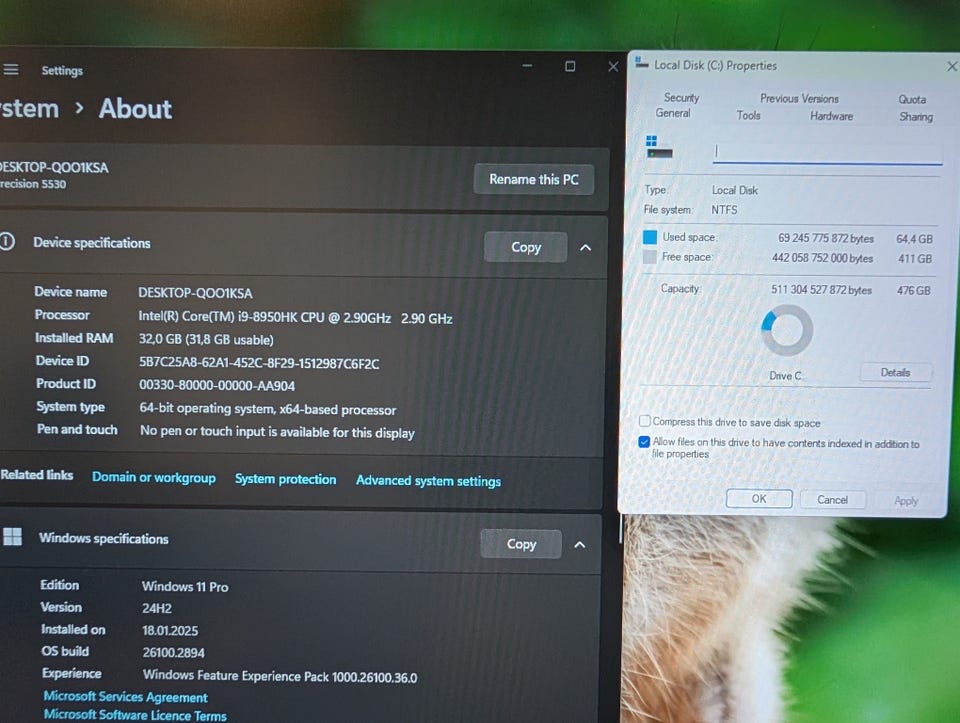Collapse the Windows specifications section
960x723 pixels.
(x=580, y=544)
